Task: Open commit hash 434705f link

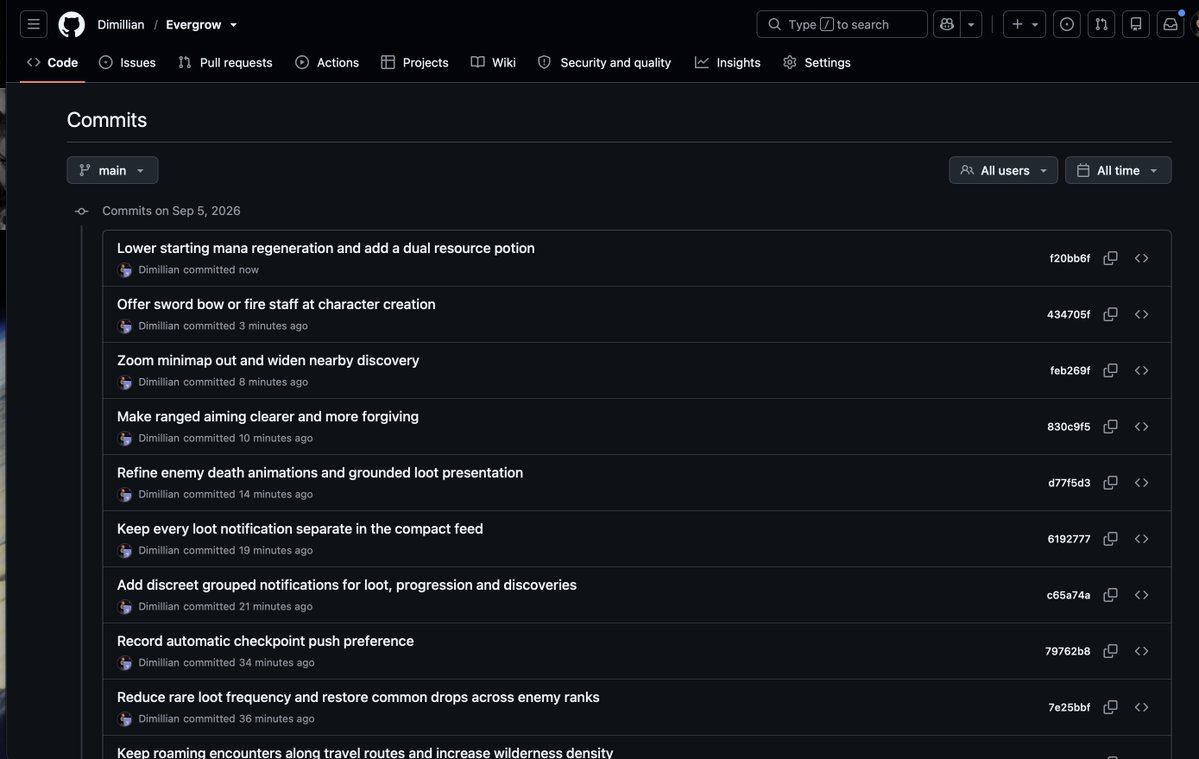Action: [1068, 315]
